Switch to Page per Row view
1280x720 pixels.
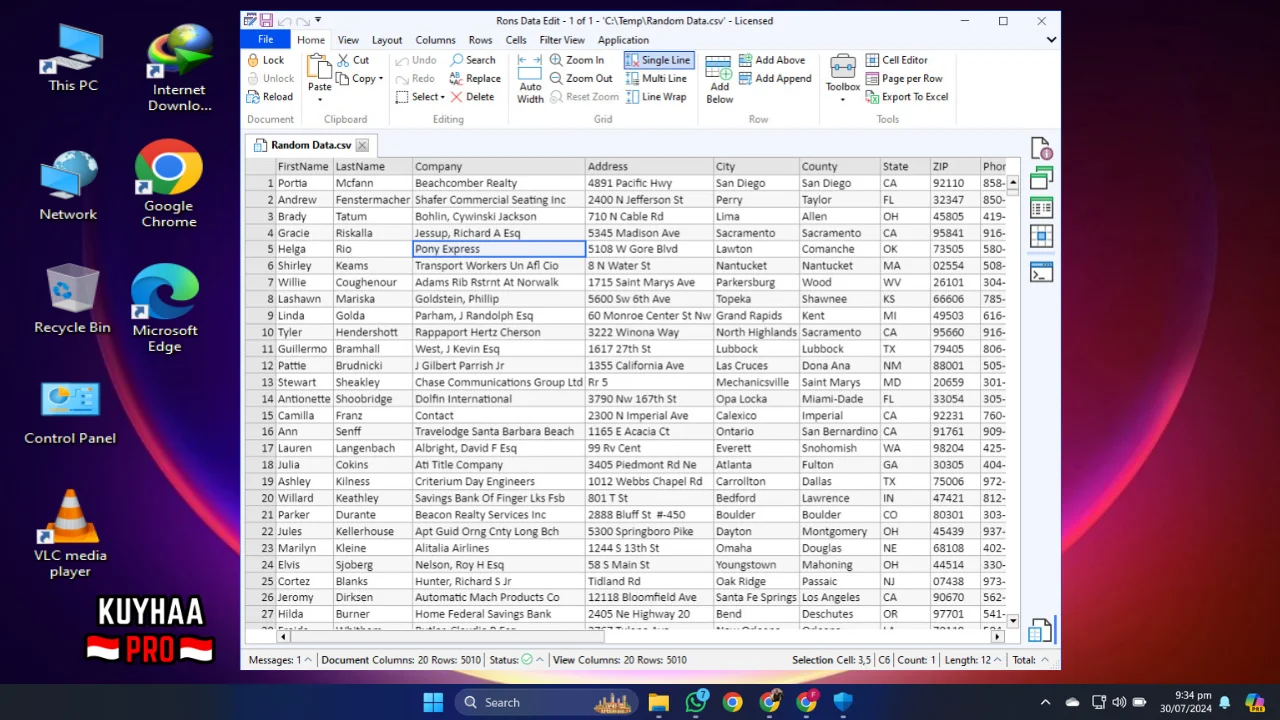904,79
